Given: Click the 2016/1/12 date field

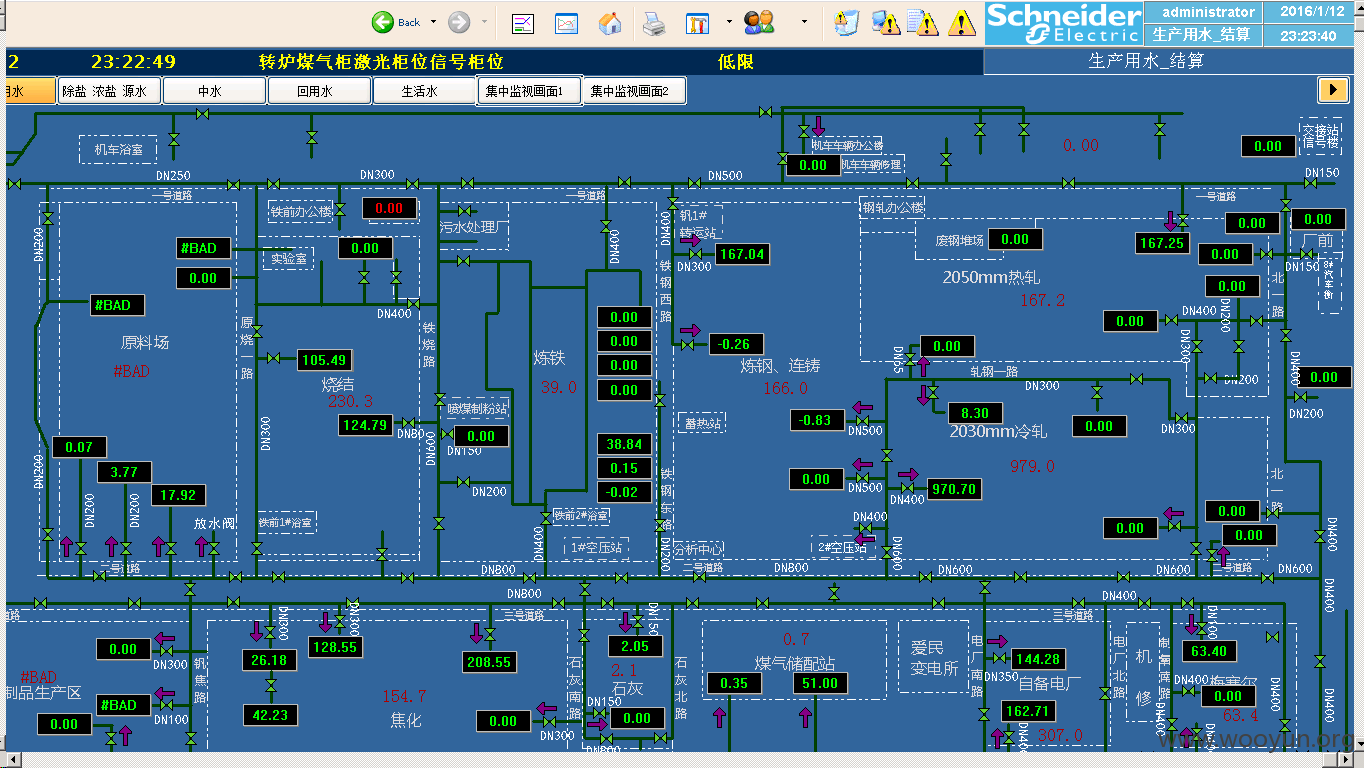Looking at the screenshot, I should [1311, 12].
